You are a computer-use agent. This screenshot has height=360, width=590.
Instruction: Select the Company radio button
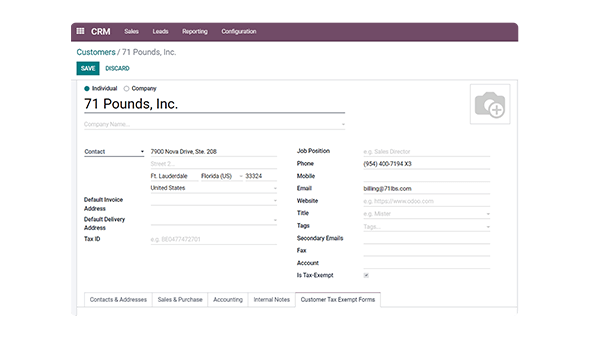[x=126, y=88]
